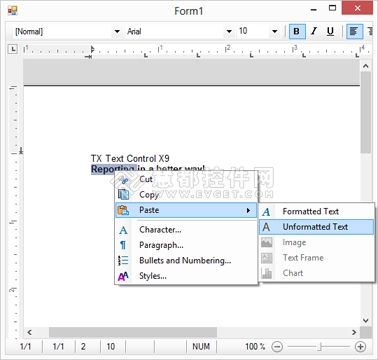
Task: Click the zoom in plus button
Action: [360, 347]
